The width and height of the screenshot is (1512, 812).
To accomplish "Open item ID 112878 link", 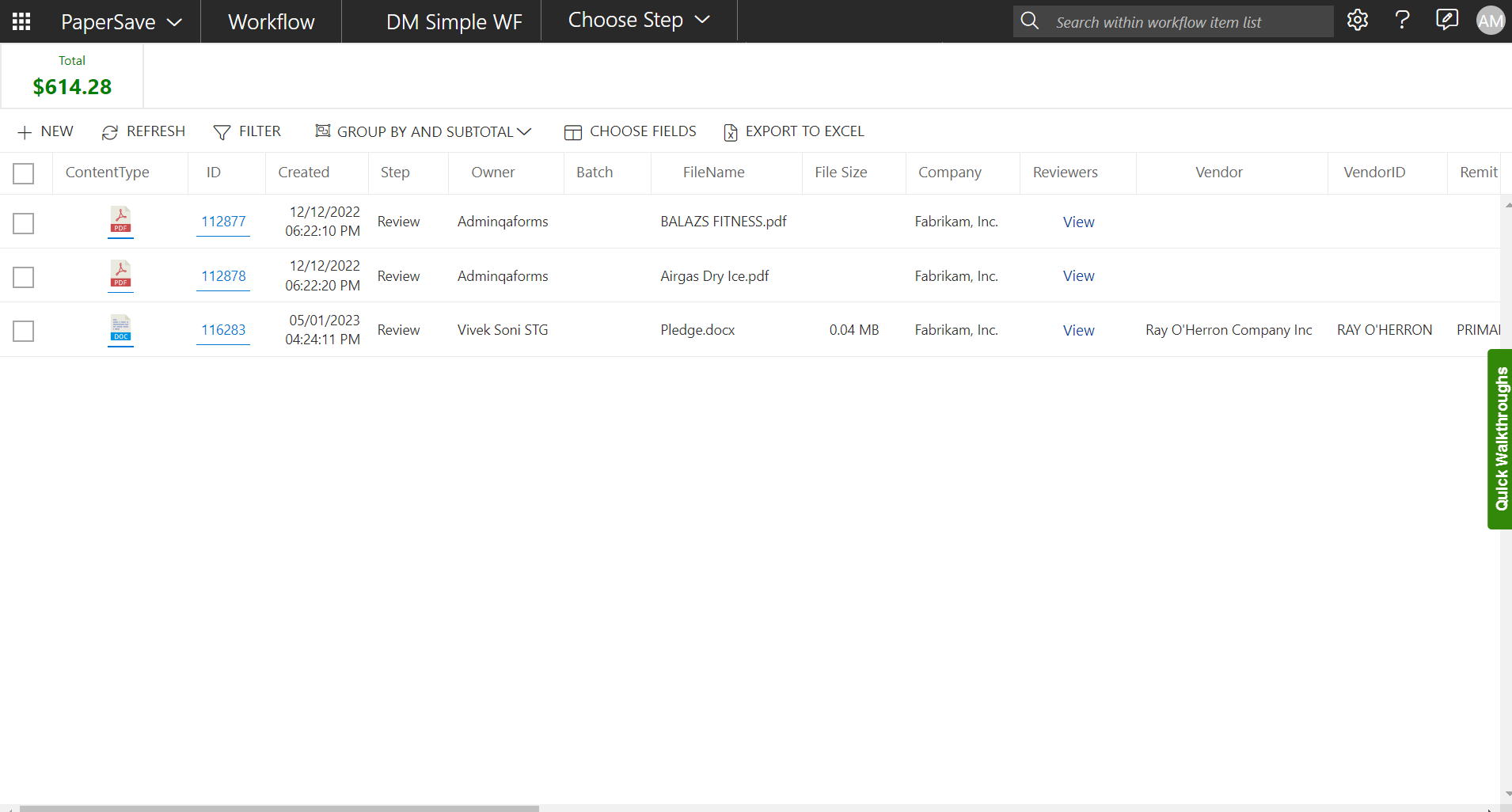I will coord(223,275).
